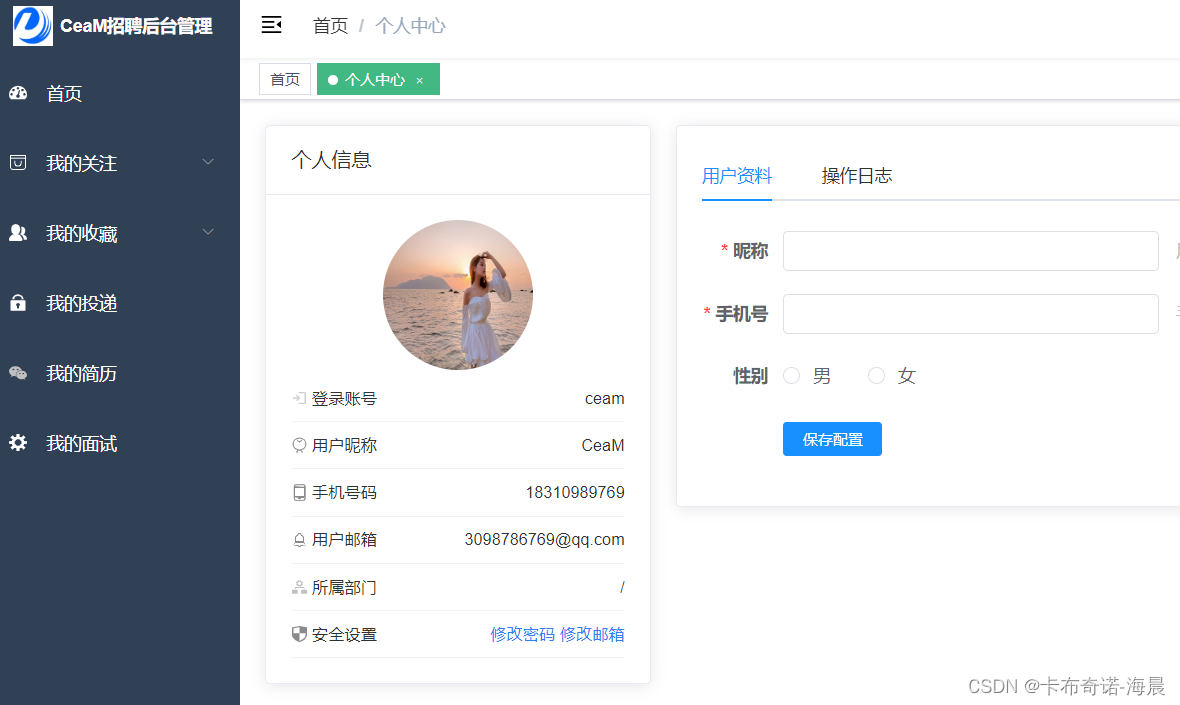1180x705 pixels.
Task: Open 我的面试 in the sidebar menu
Action: [x=120, y=443]
